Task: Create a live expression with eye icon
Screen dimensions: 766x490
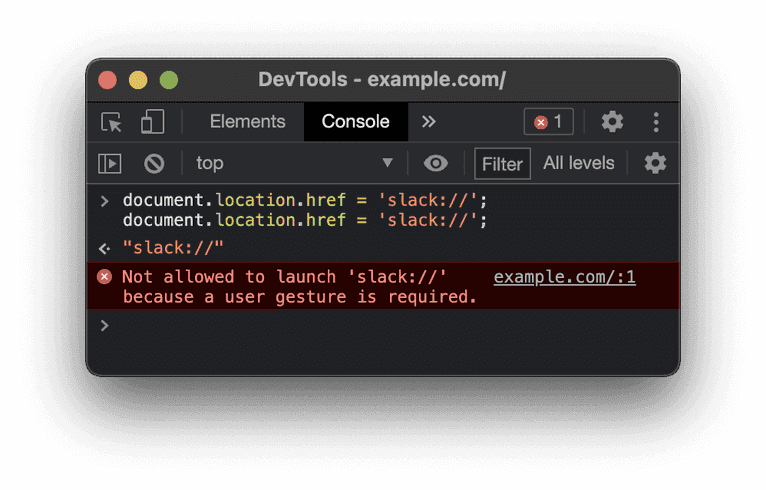Action: coord(435,163)
